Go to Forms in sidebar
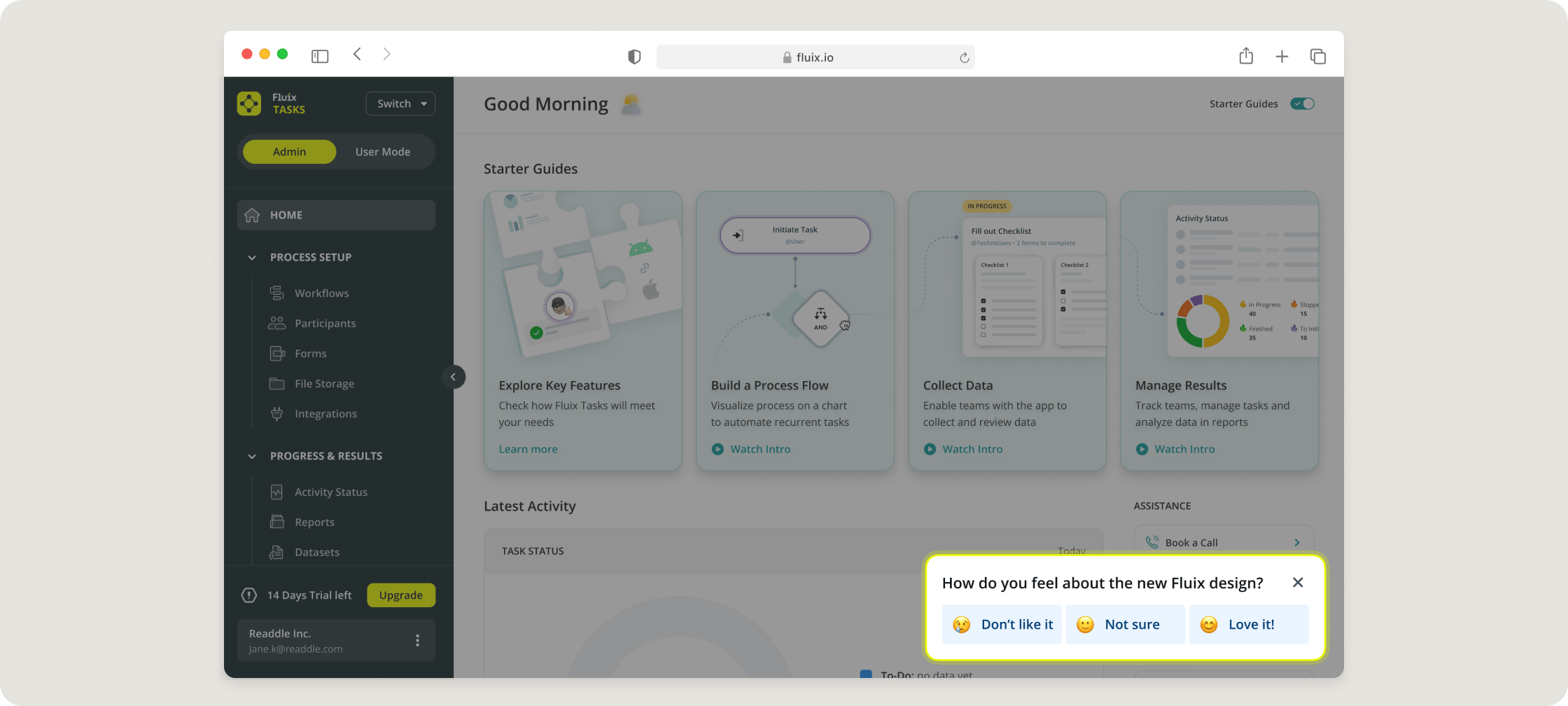The height and width of the screenshot is (706, 1568). pos(310,354)
